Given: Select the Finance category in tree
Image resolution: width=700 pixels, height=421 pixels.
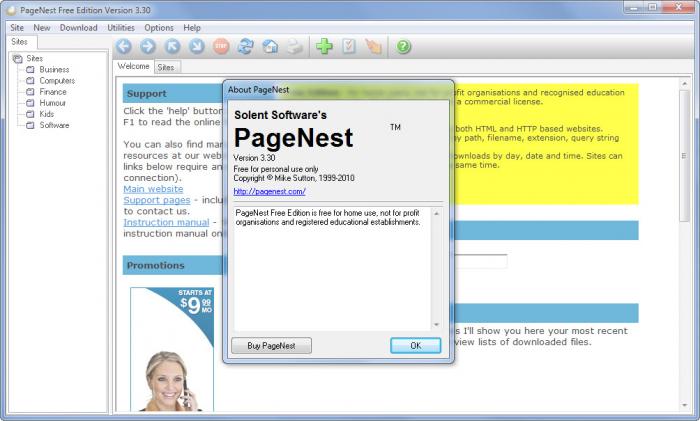Looking at the screenshot, I should [53, 92].
